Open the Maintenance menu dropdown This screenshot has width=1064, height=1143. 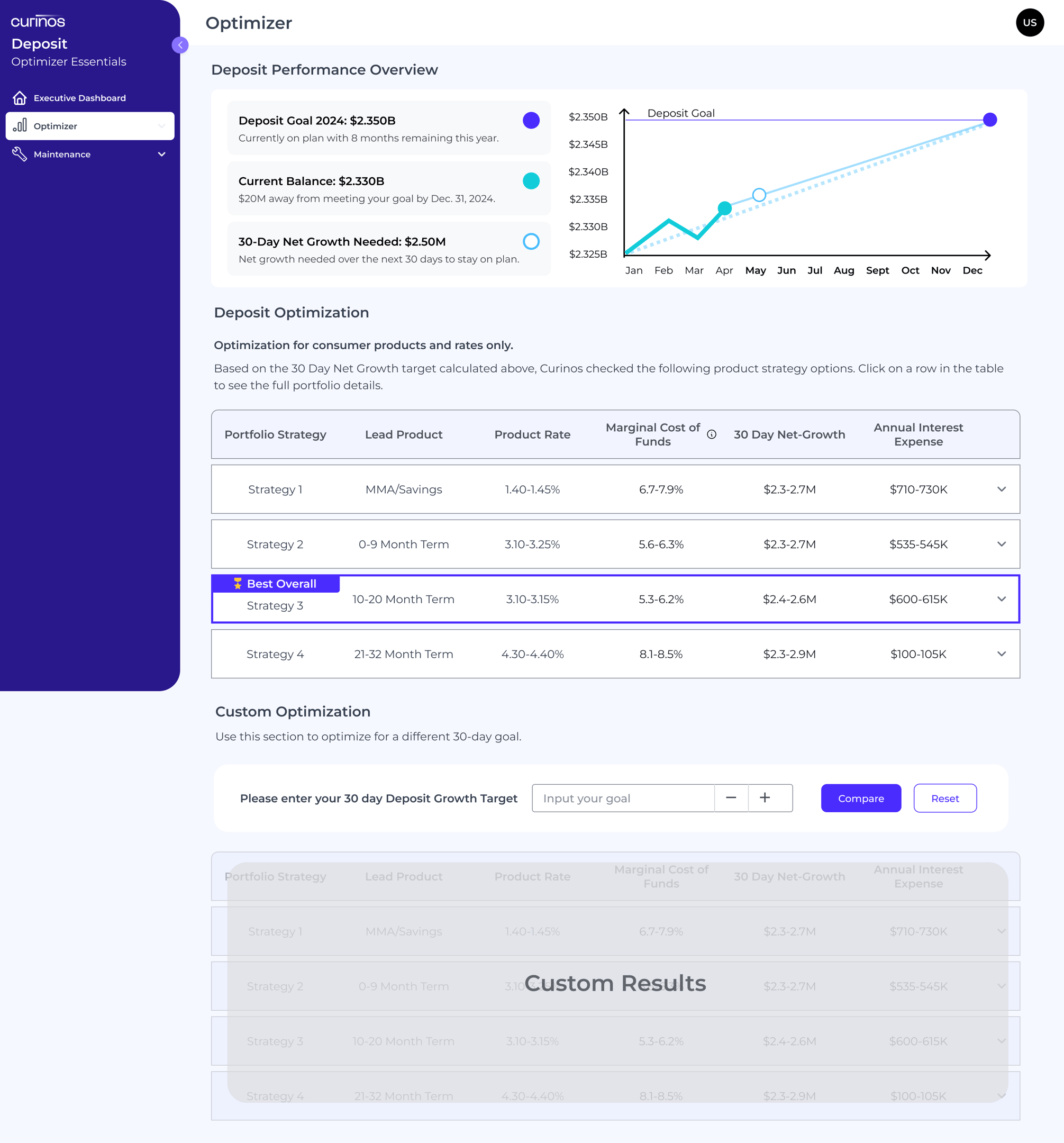(x=161, y=154)
